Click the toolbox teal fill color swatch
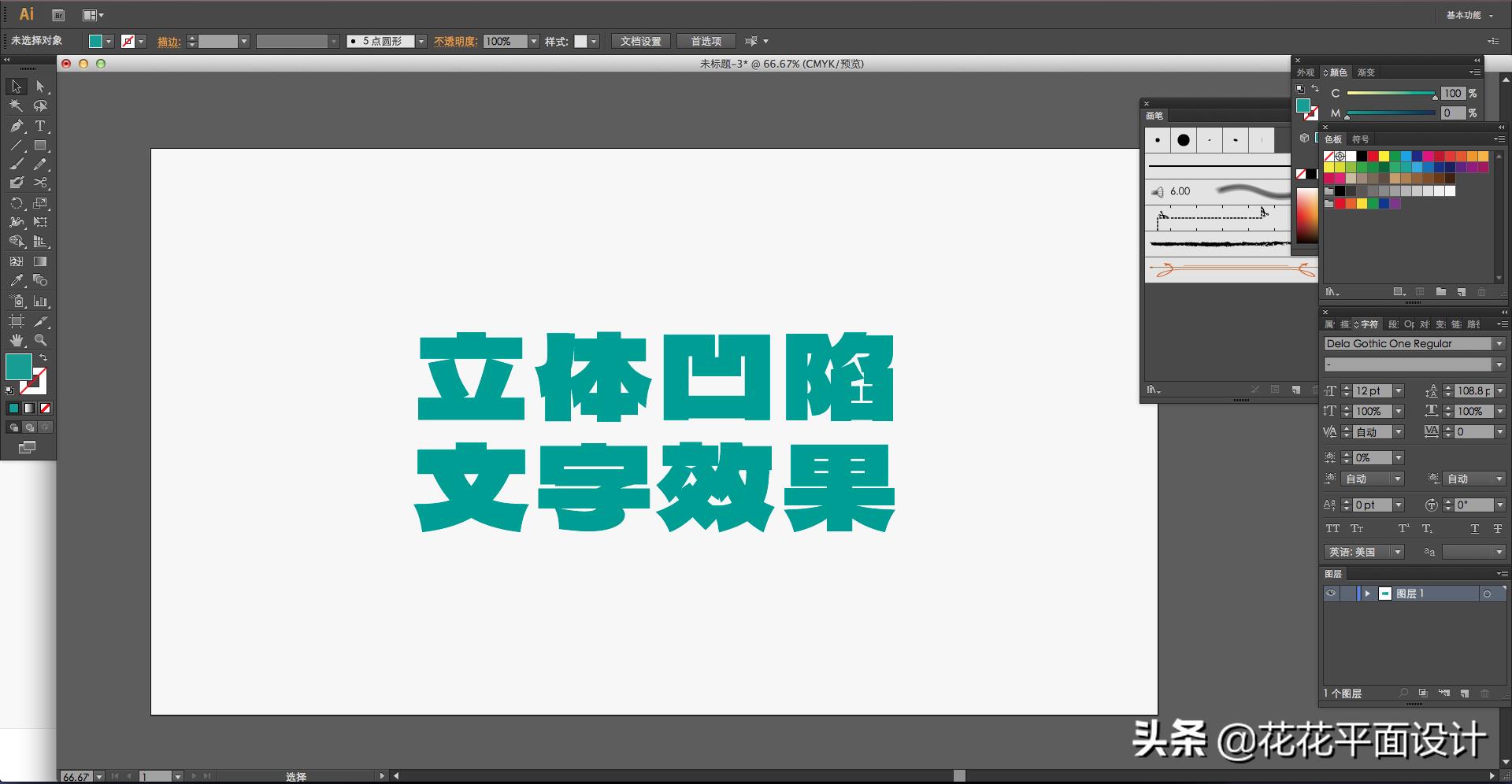The height and width of the screenshot is (784, 1512). click(x=19, y=367)
